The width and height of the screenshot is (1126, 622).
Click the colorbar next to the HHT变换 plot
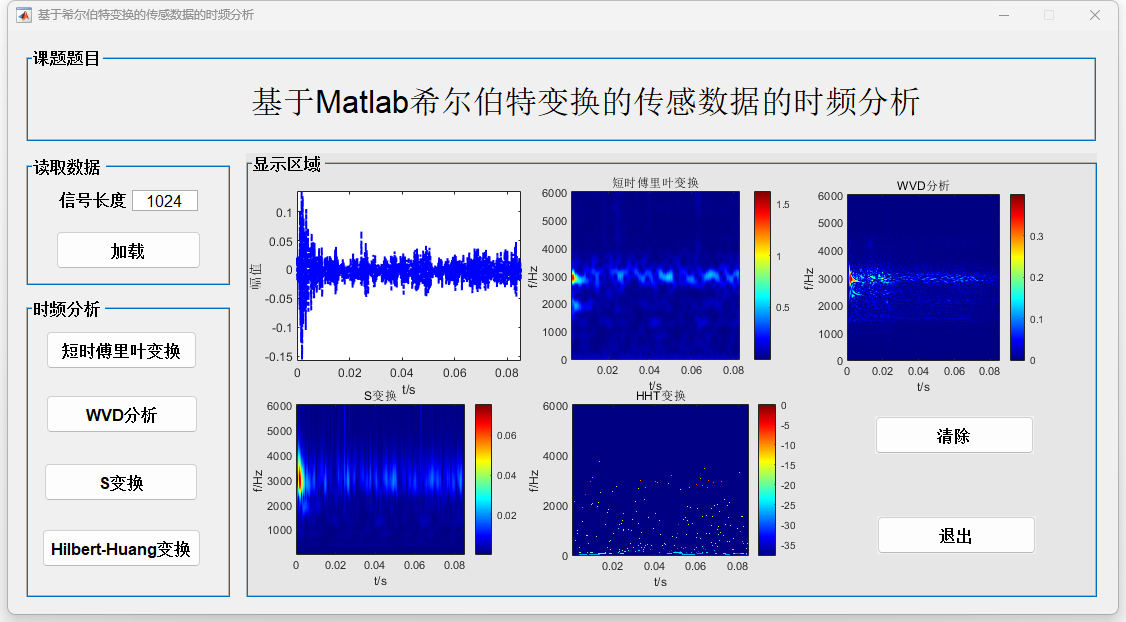pos(767,480)
